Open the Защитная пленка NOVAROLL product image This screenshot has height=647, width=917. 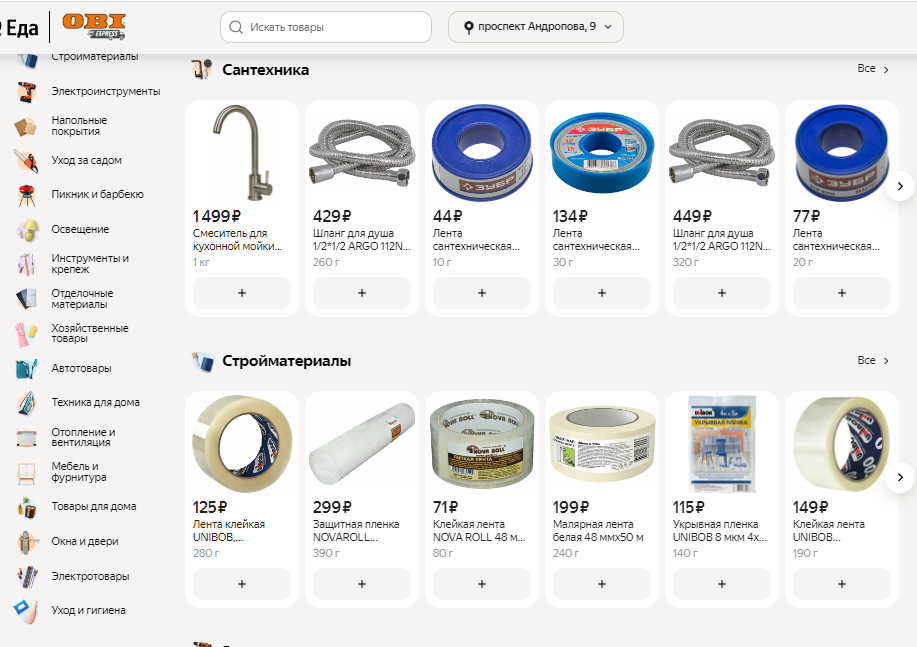pos(361,444)
